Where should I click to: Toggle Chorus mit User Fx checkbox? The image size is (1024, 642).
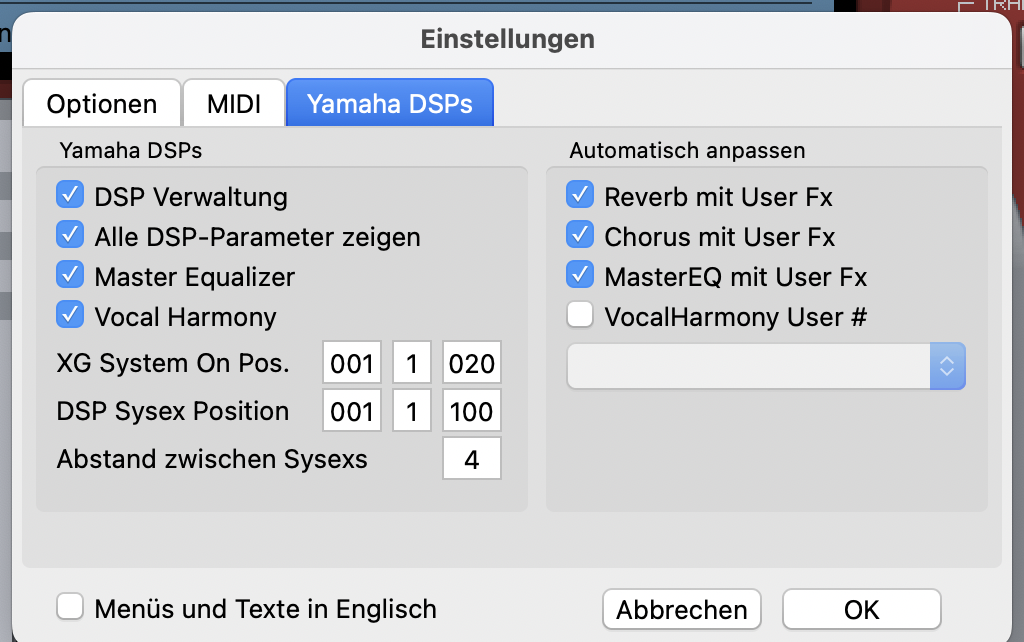580,236
